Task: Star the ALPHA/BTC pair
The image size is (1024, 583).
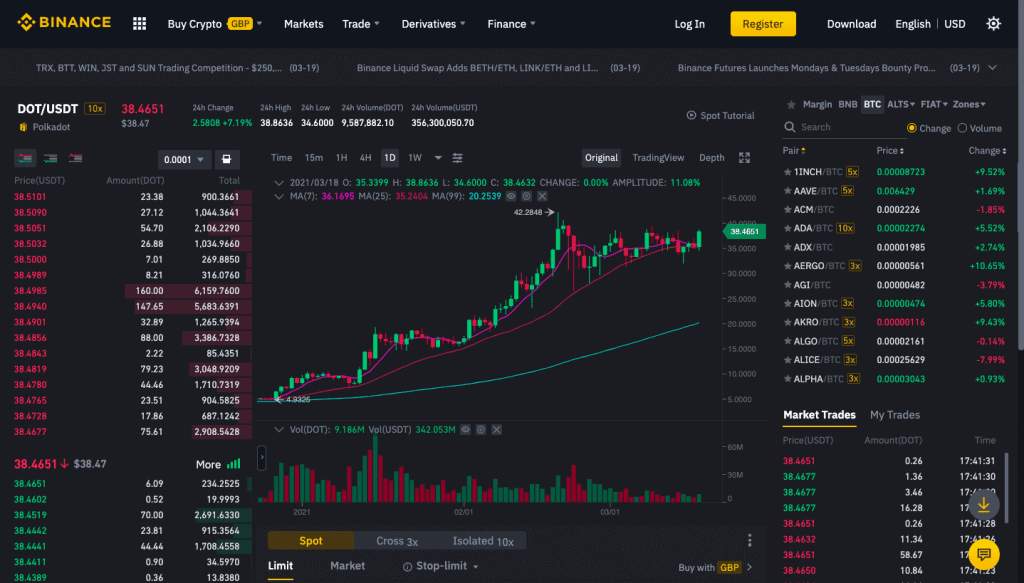Action: [x=787, y=379]
